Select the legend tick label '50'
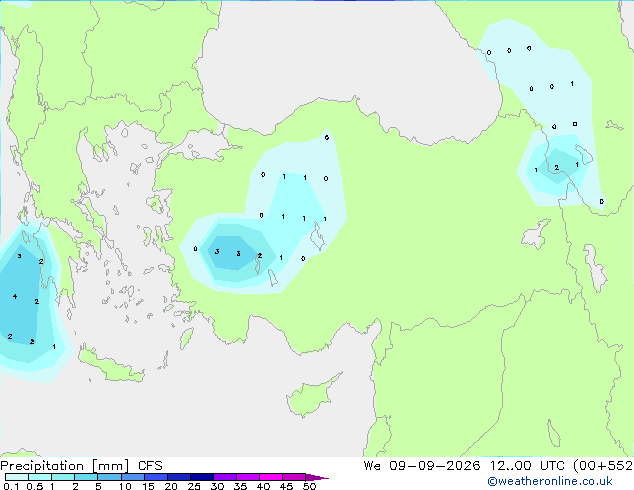The width and height of the screenshot is (634, 490). (309, 486)
